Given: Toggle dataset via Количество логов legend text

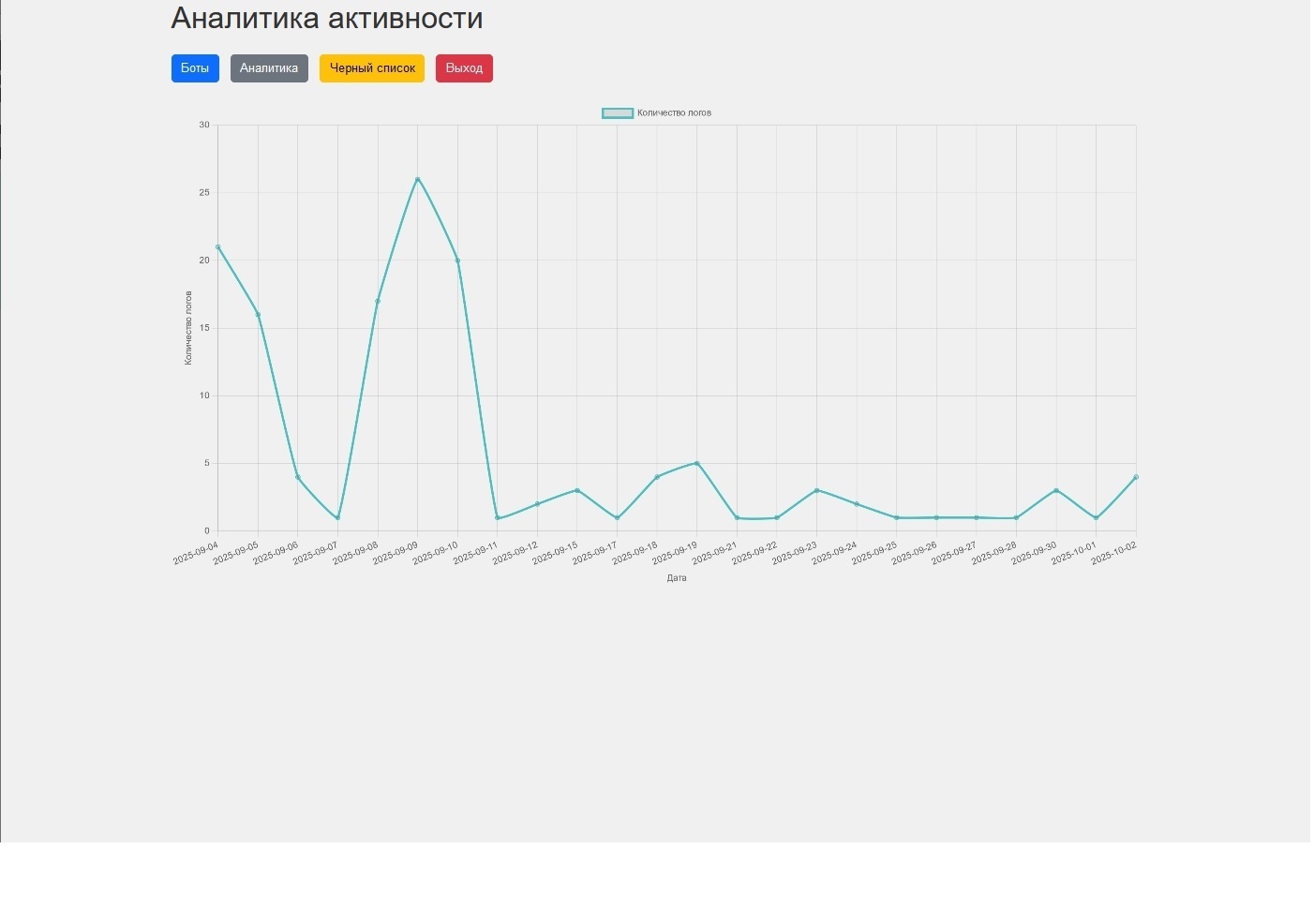Looking at the screenshot, I should click(x=674, y=113).
